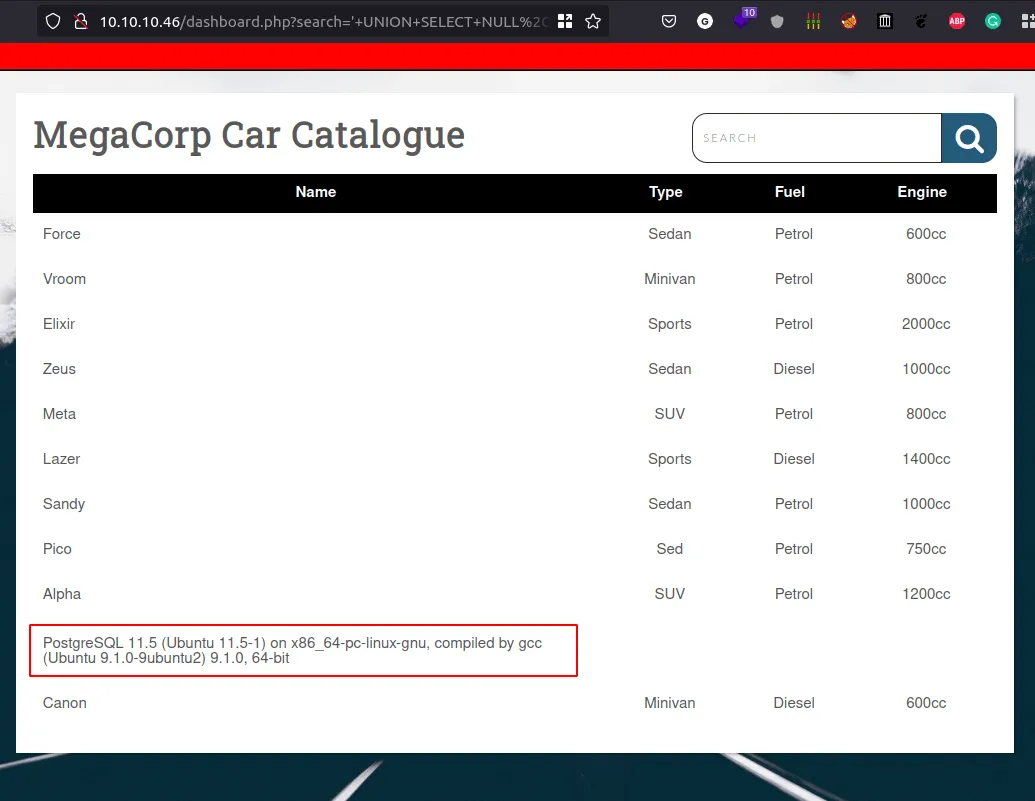Click the Name column header
The image size is (1035, 801).
(x=316, y=192)
